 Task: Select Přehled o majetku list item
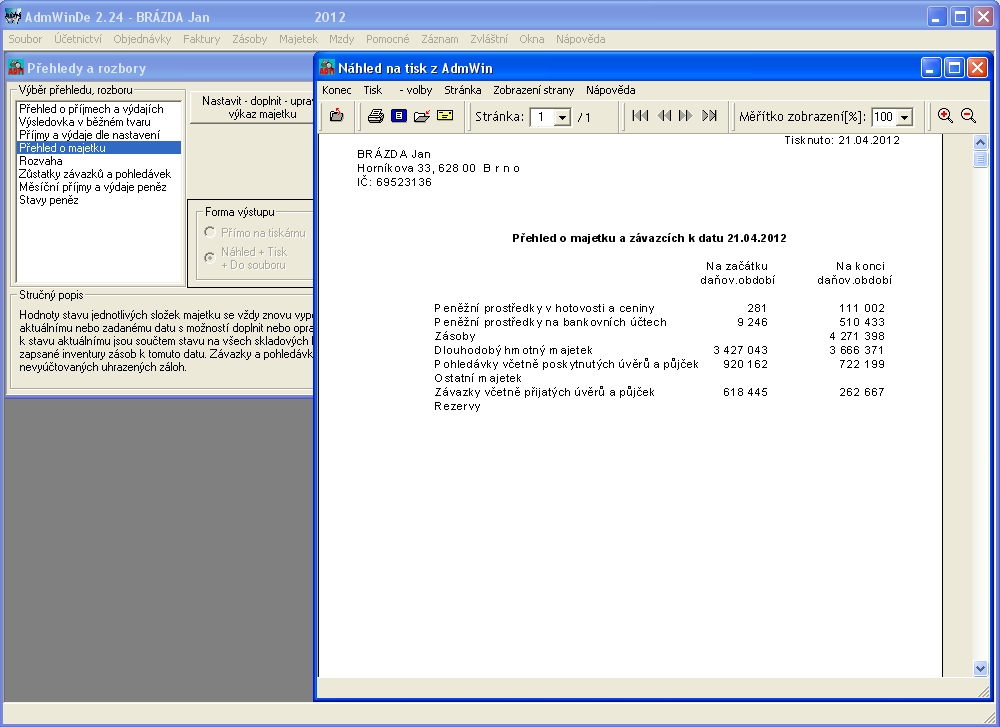point(99,147)
